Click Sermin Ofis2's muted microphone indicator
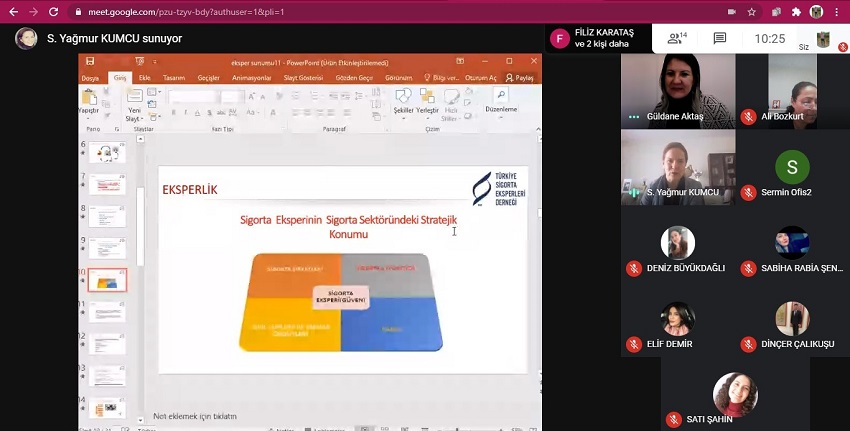The height and width of the screenshot is (431, 850). point(748,192)
